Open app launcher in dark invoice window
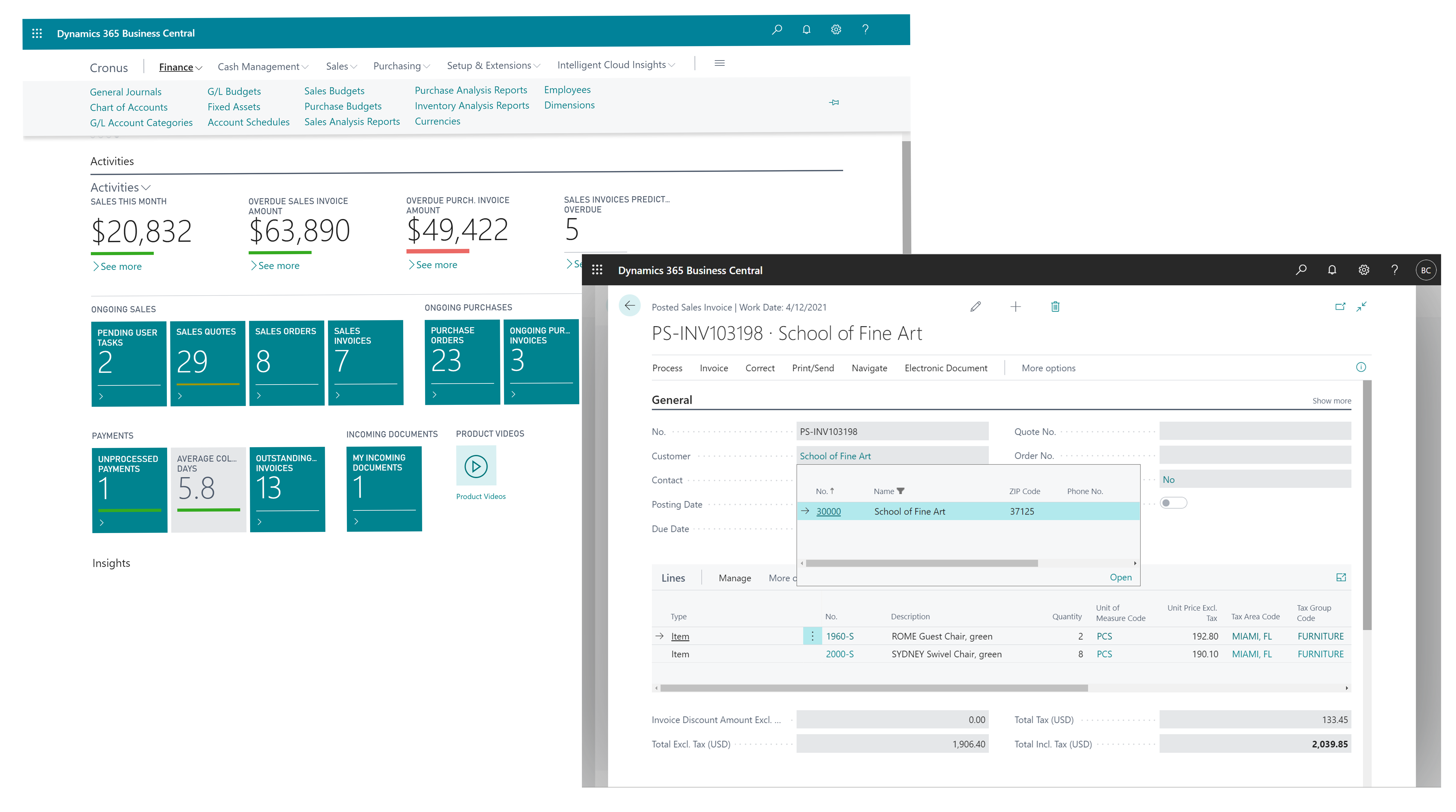This screenshot has height=812, width=1456. click(x=597, y=270)
